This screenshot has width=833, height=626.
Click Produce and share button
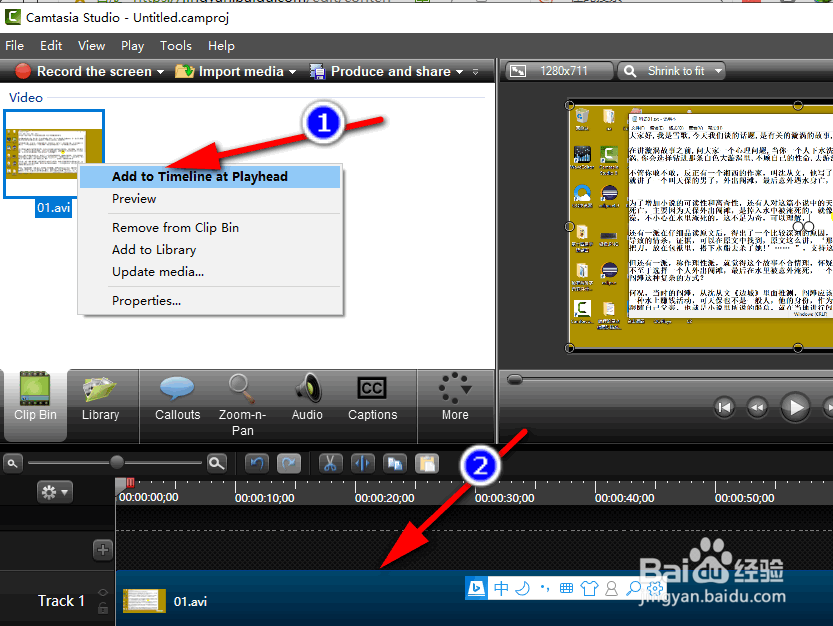[380, 71]
